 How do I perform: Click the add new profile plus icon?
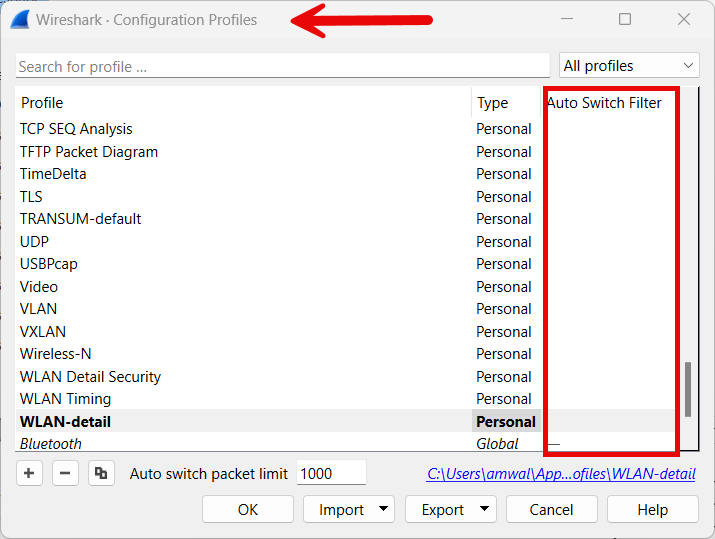(x=29, y=473)
